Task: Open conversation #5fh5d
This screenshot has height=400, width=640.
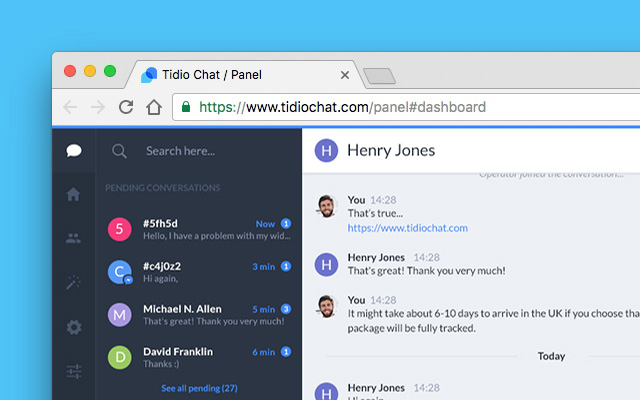Action: [x=199, y=229]
